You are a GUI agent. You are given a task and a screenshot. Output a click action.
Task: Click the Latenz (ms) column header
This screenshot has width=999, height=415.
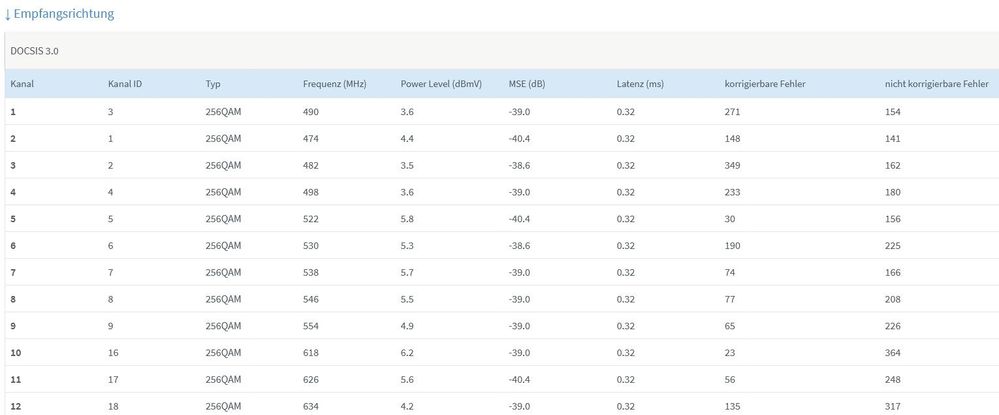point(640,84)
